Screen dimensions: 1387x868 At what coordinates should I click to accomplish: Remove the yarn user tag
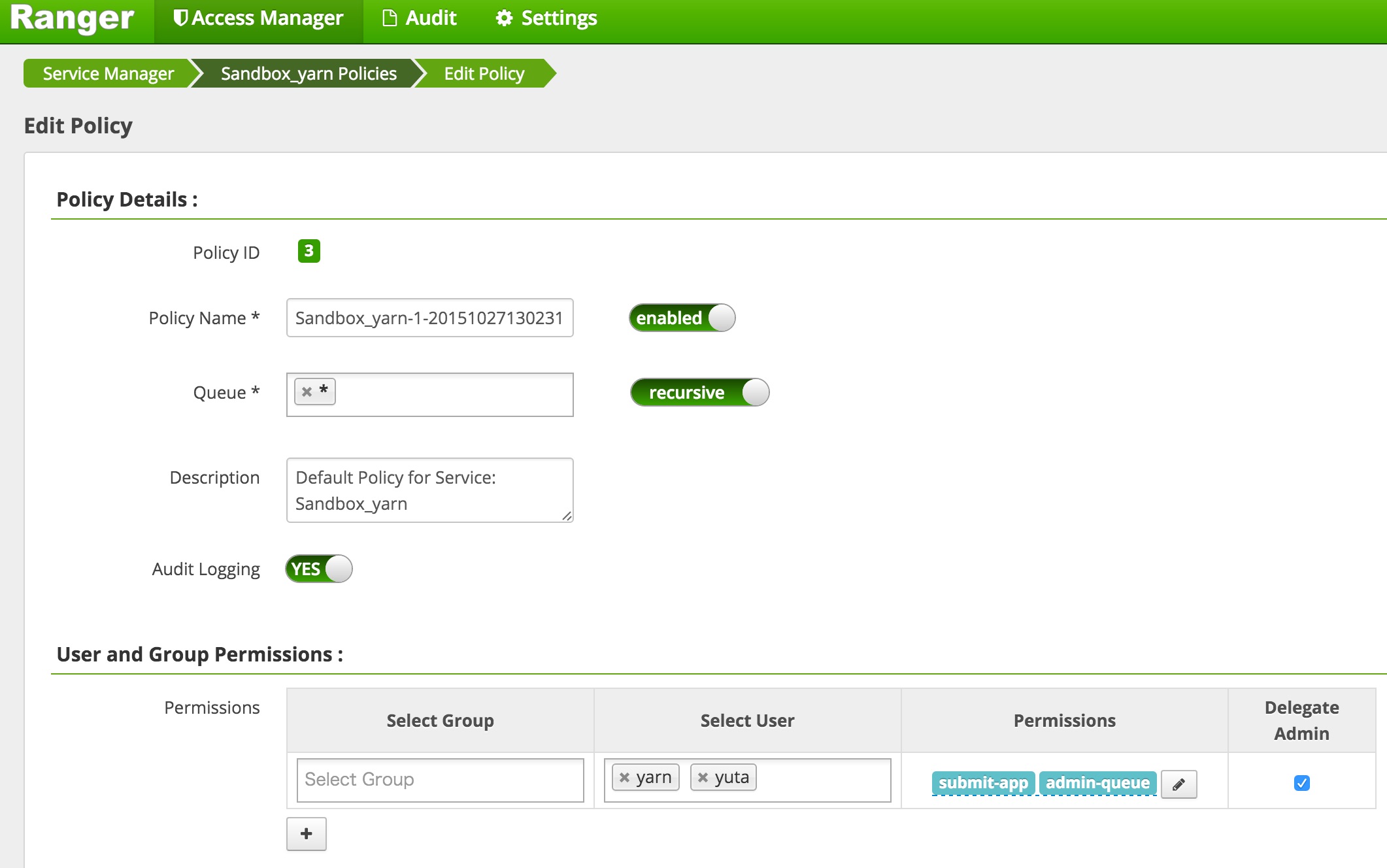pyautogui.click(x=626, y=778)
